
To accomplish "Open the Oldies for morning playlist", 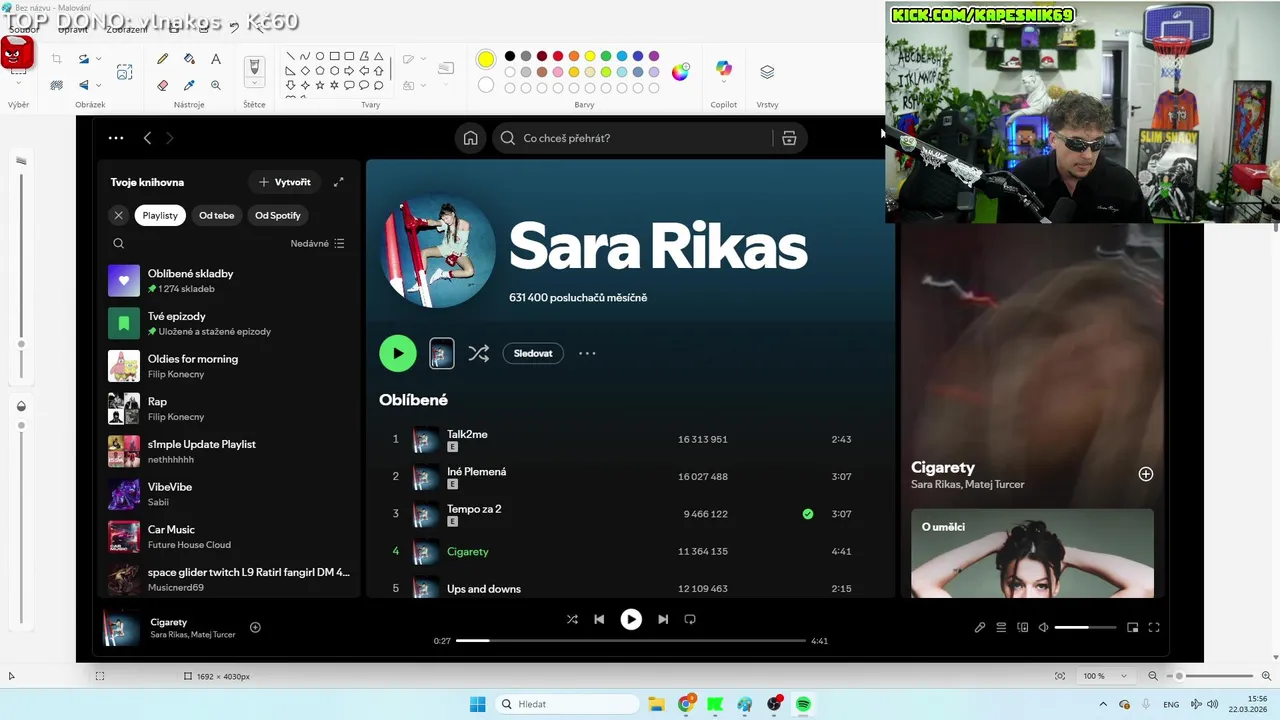I will [229, 366].
